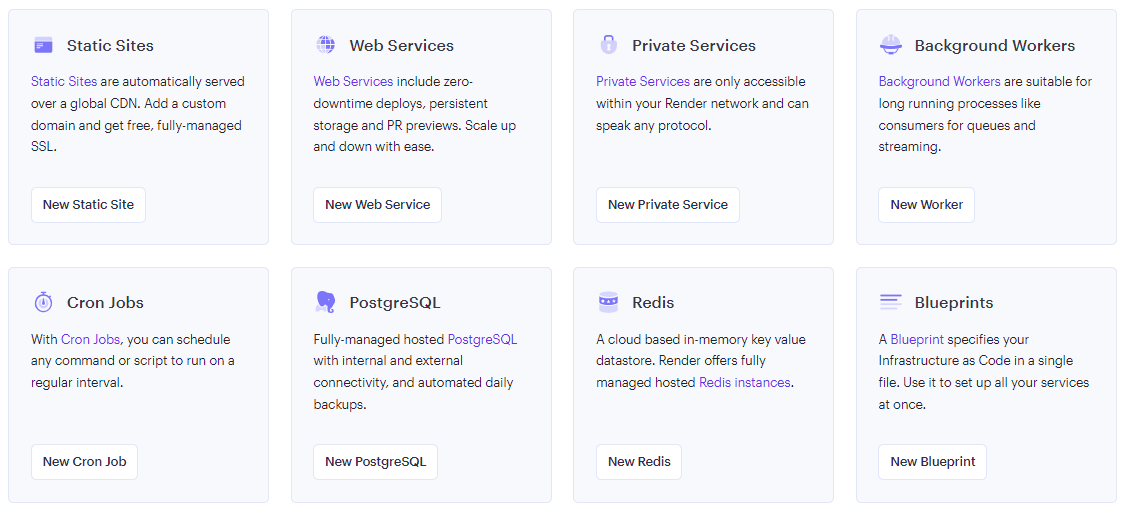Click the New Blueprint button
The width and height of the screenshot is (1126, 515).
(x=933, y=462)
